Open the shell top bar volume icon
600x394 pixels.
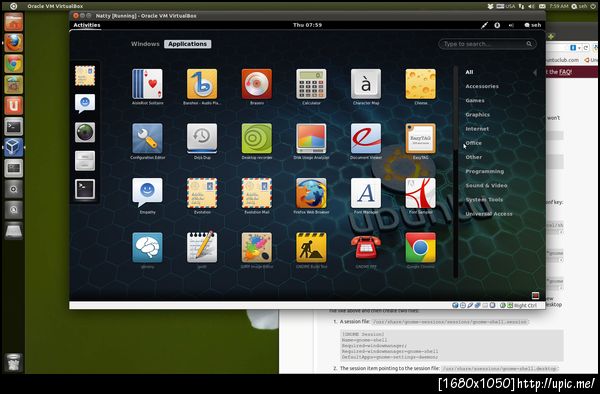(511, 25)
